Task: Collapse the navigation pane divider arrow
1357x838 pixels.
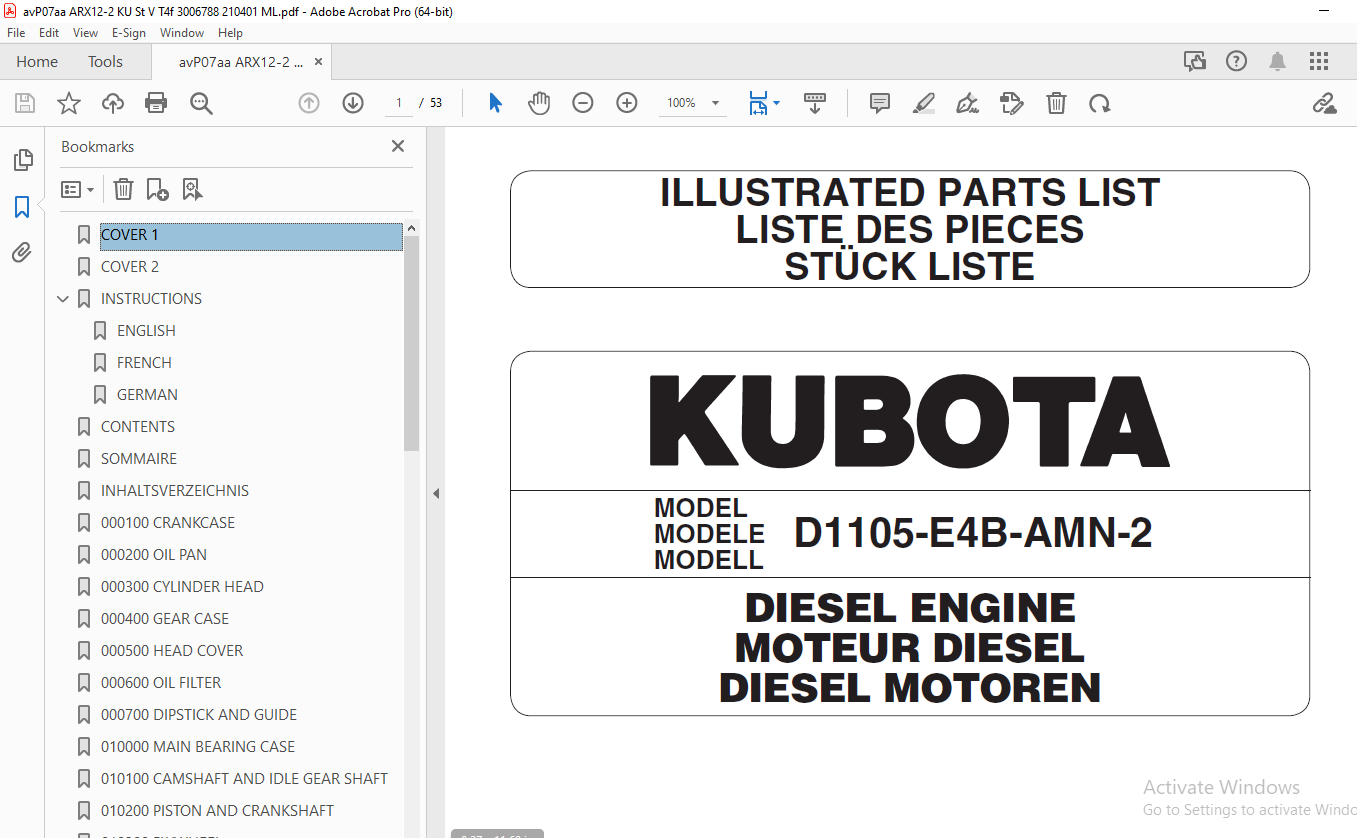Action: point(436,493)
